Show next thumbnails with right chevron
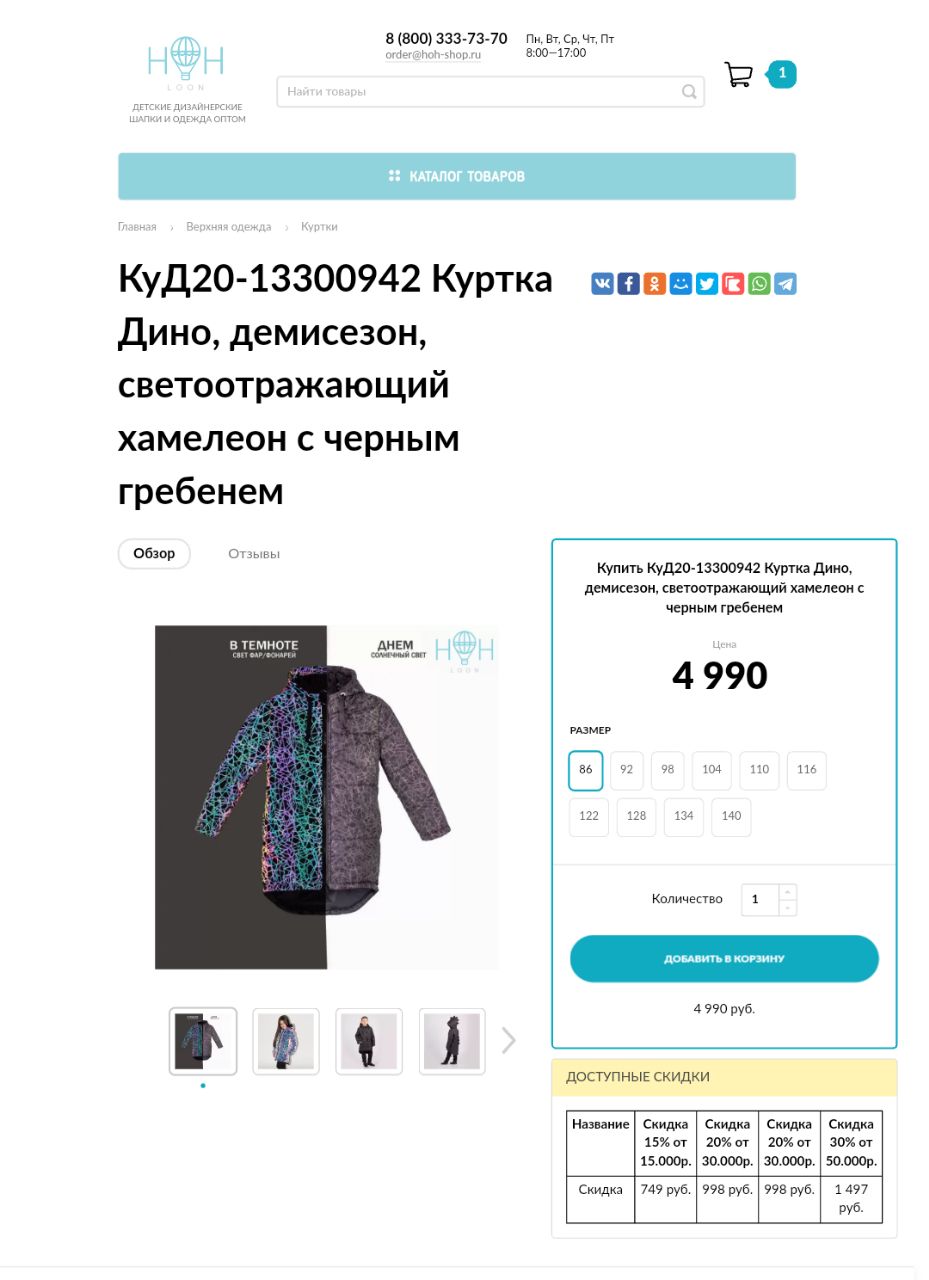 click(x=508, y=1041)
